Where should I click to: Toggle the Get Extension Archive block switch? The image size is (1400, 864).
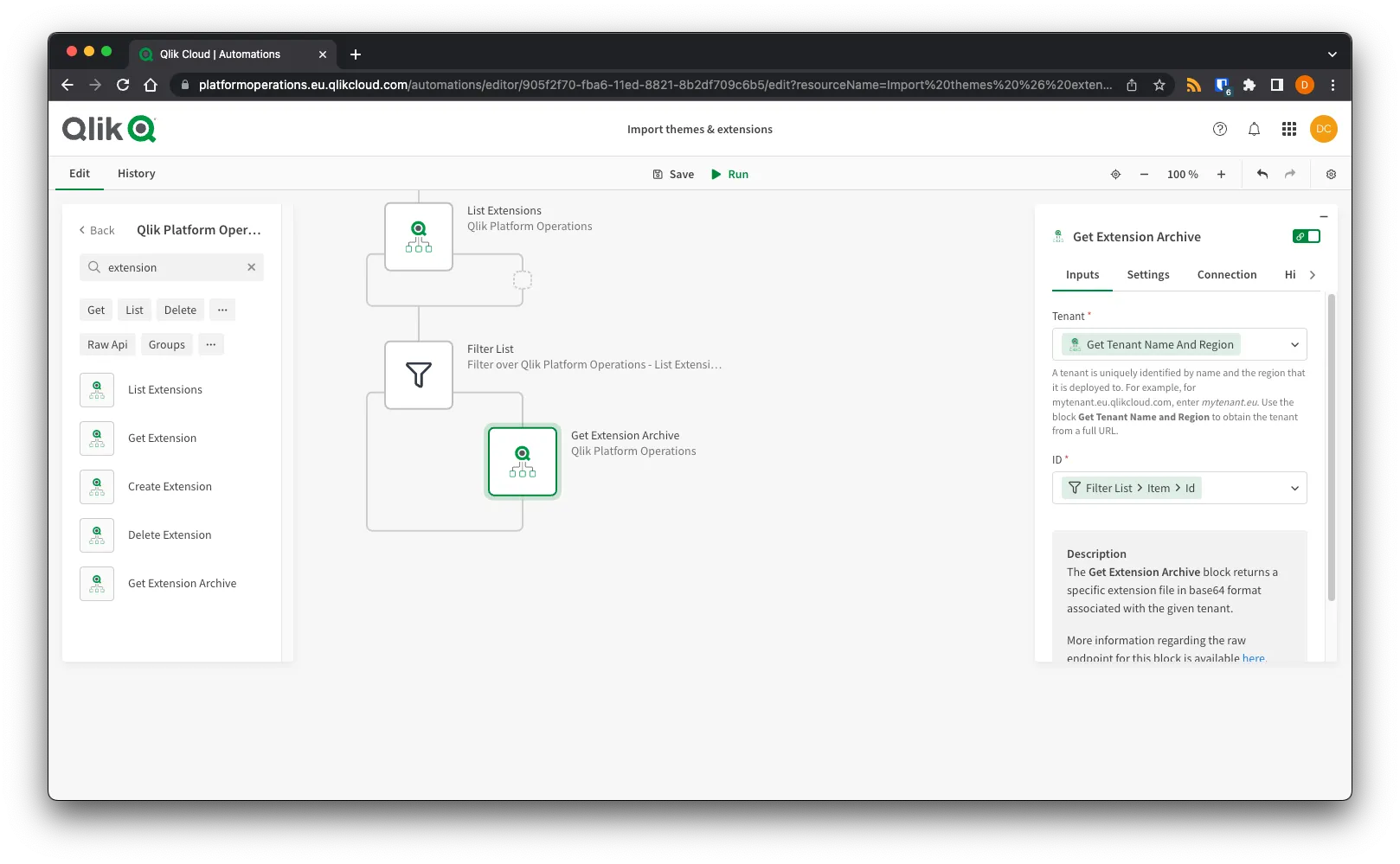[1307, 236]
